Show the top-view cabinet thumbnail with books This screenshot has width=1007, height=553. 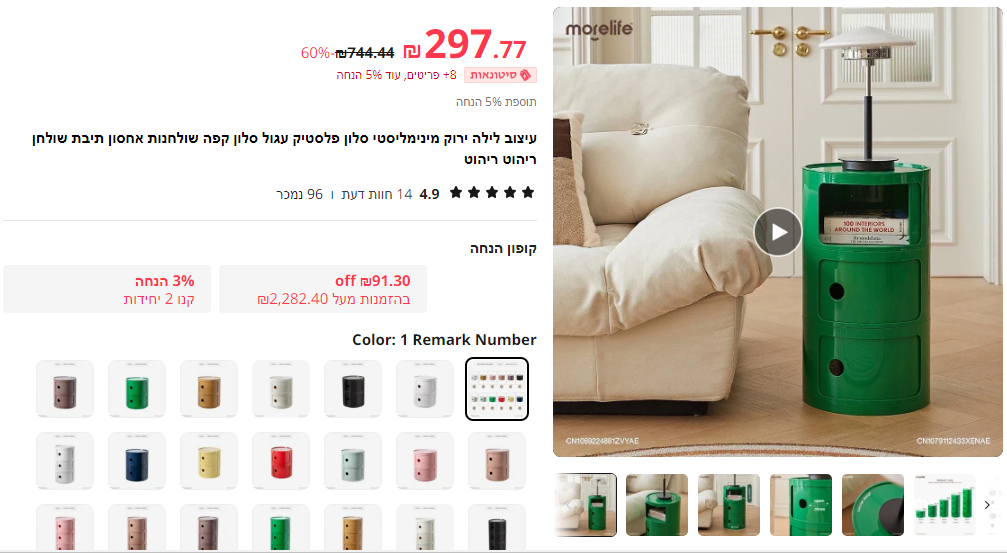(x=657, y=505)
